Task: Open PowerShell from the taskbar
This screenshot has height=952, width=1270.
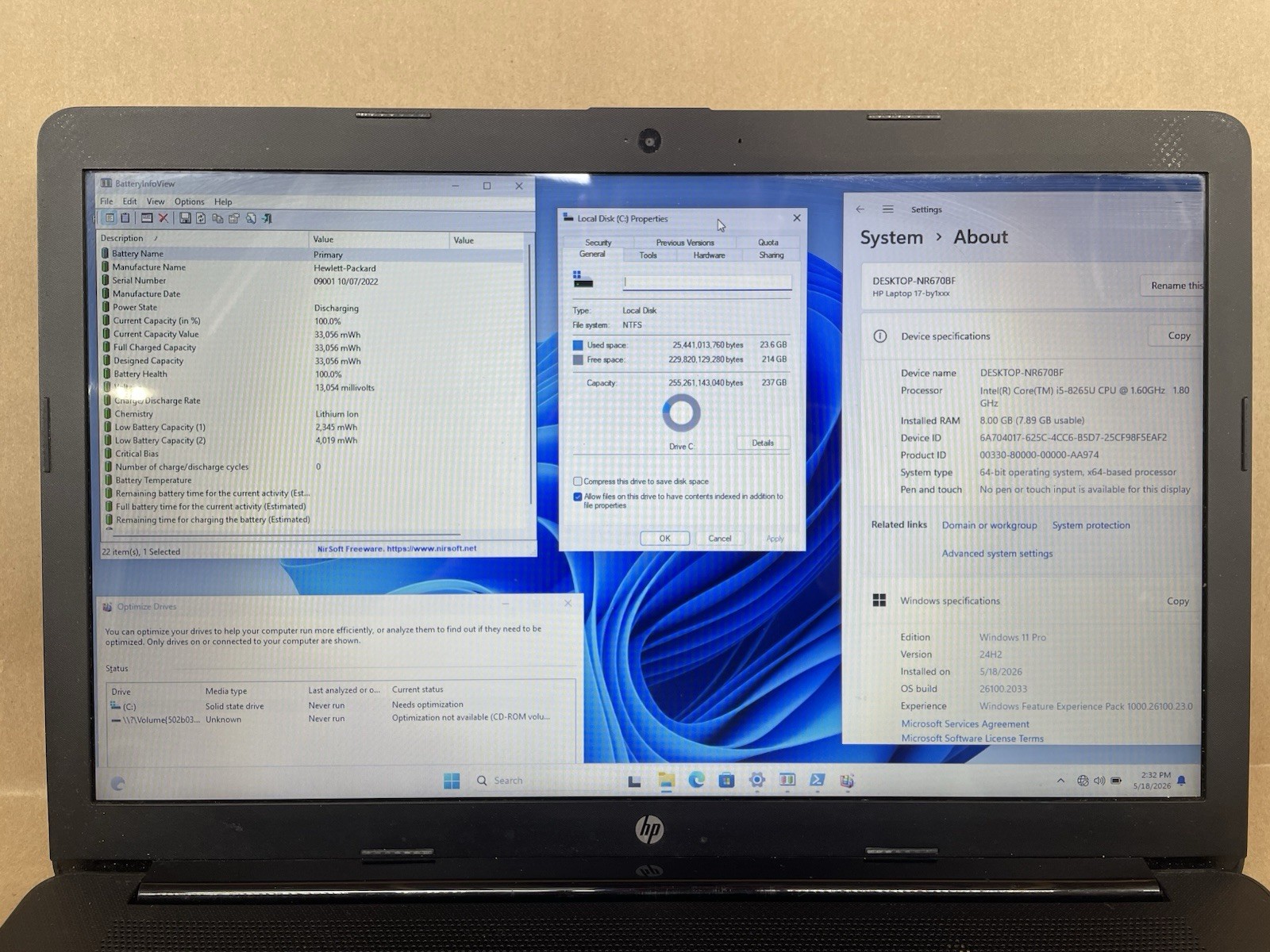Action: (817, 781)
